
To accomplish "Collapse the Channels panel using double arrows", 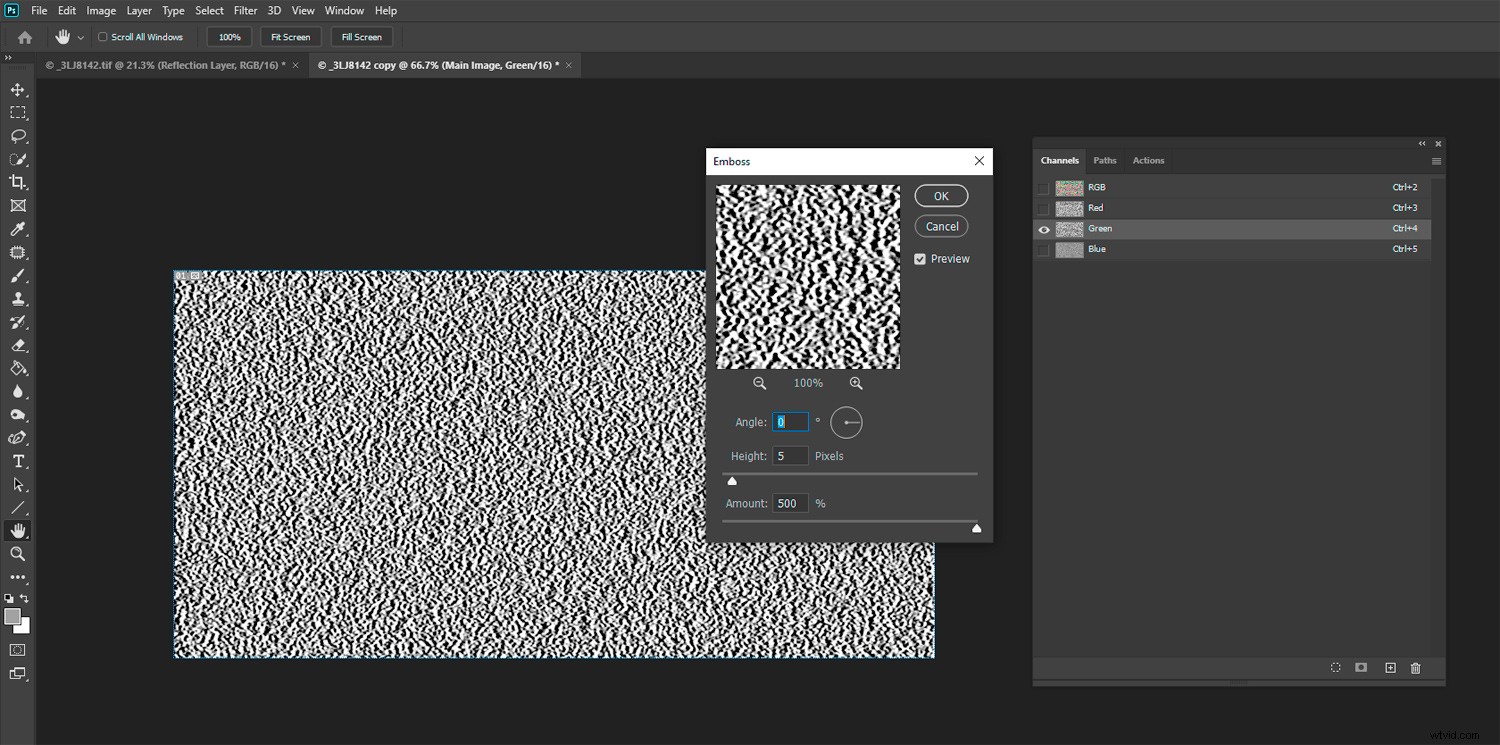I will (1422, 144).
